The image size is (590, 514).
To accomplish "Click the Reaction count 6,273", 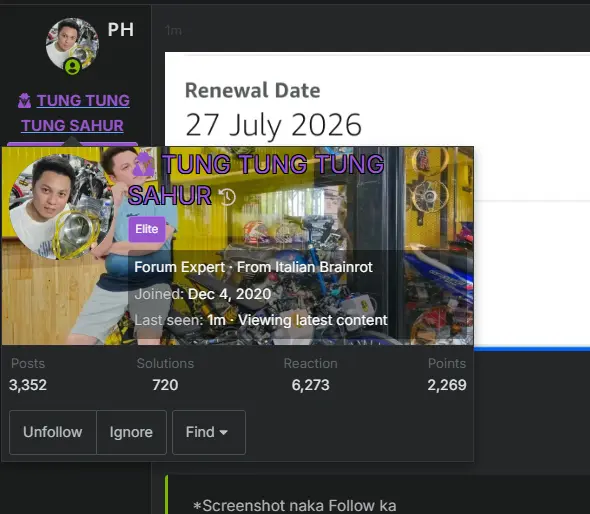I will click(x=310, y=385).
